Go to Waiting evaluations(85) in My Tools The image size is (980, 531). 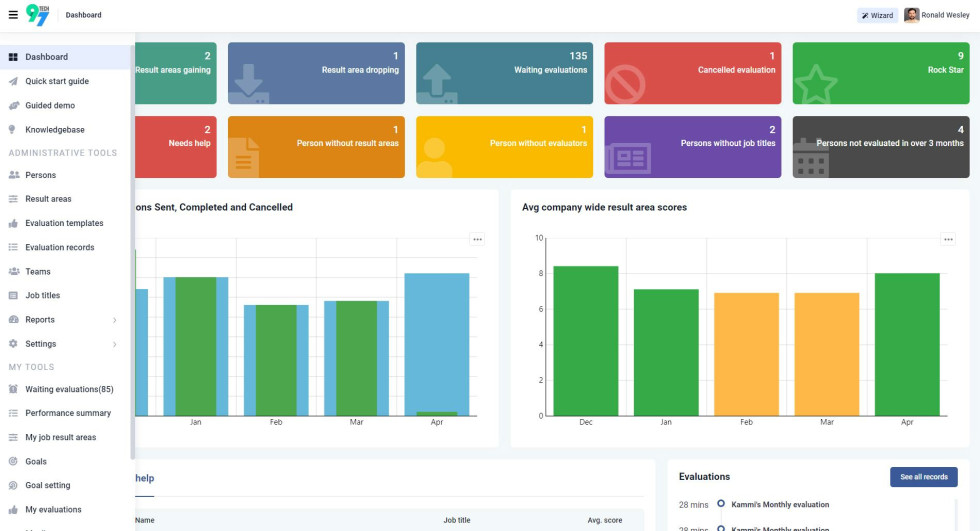tap(69, 389)
